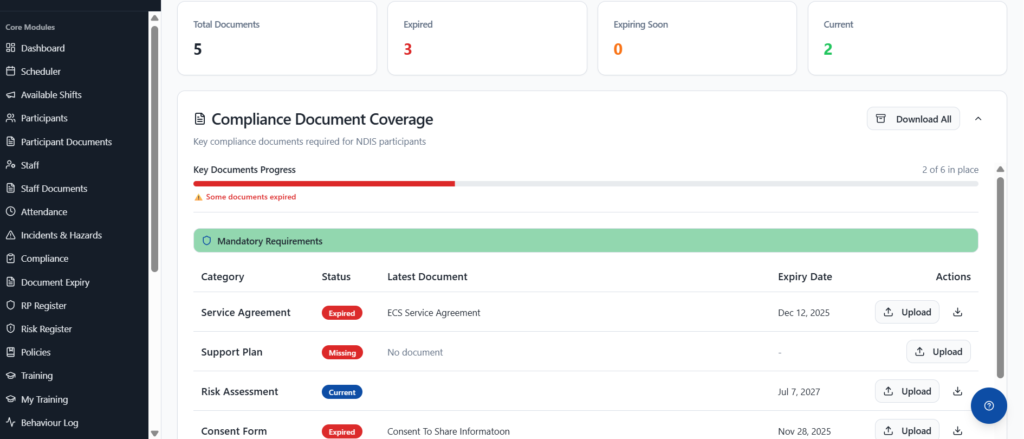Click the Expired badge for Service Agreement
This screenshot has height=439, width=1024.
342,313
